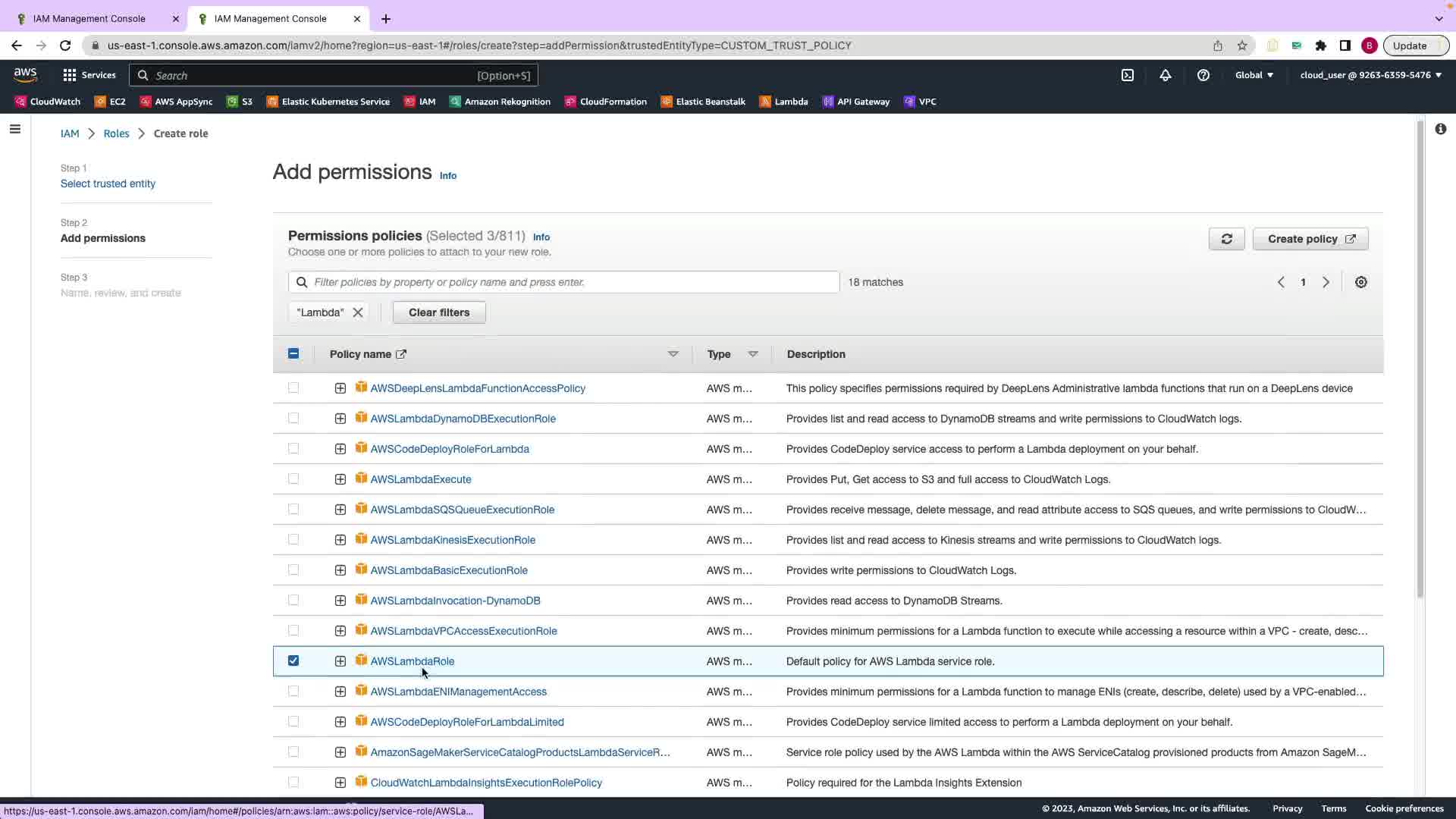Expand AWSLambdaExecute policy details
Image resolution: width=1456 pixels, height=819 pixels.
pos(340,479)
